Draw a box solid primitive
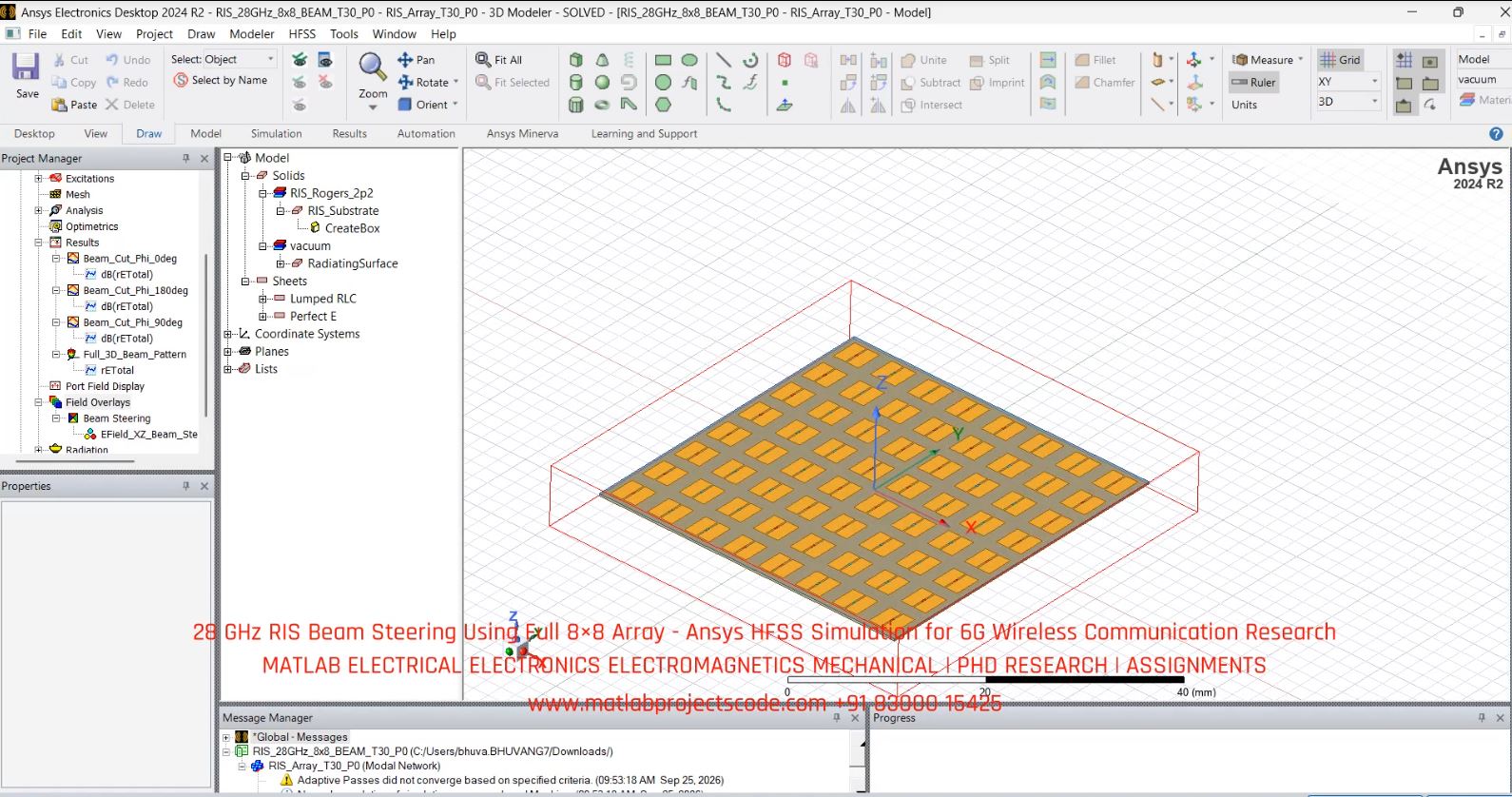Viewport: 1512px width, 797px height. [575, 59]
